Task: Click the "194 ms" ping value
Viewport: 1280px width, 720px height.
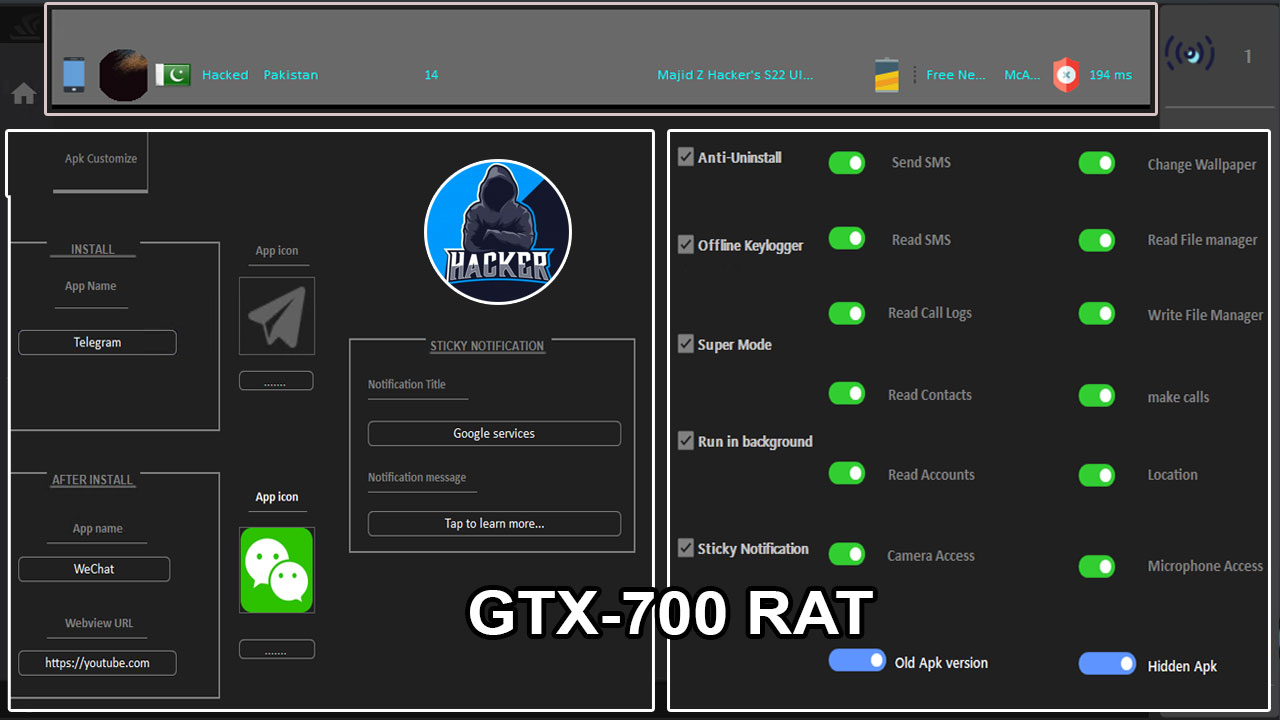Action: (1111, 75)
